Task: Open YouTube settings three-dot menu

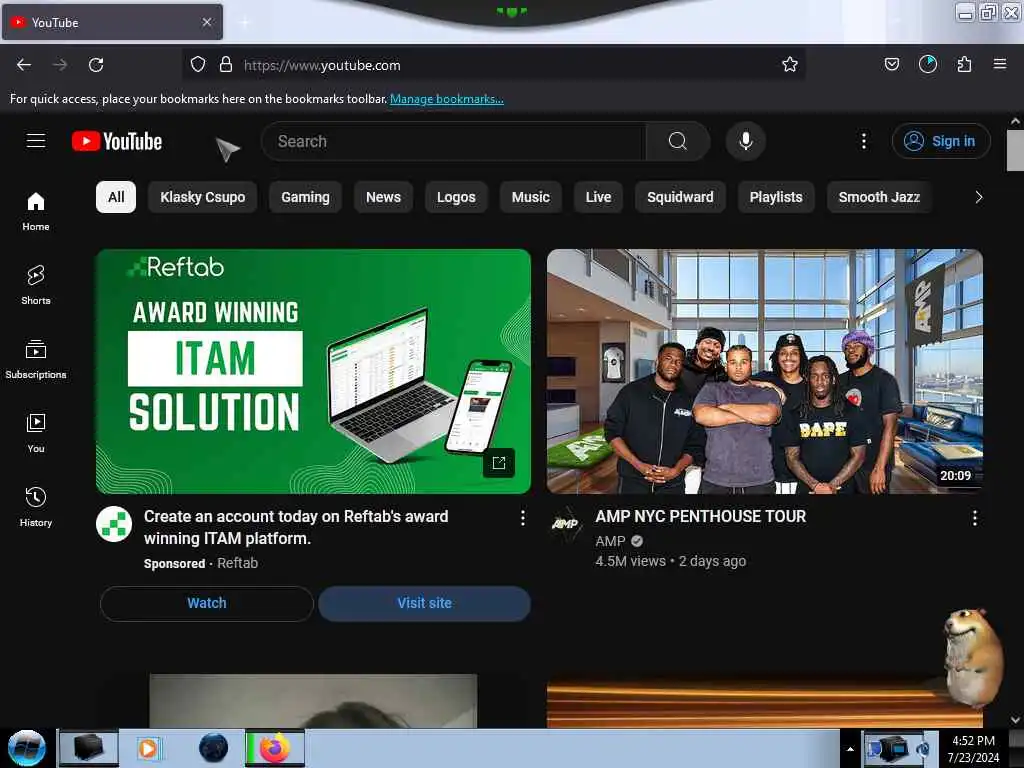Action: point(863,141)
